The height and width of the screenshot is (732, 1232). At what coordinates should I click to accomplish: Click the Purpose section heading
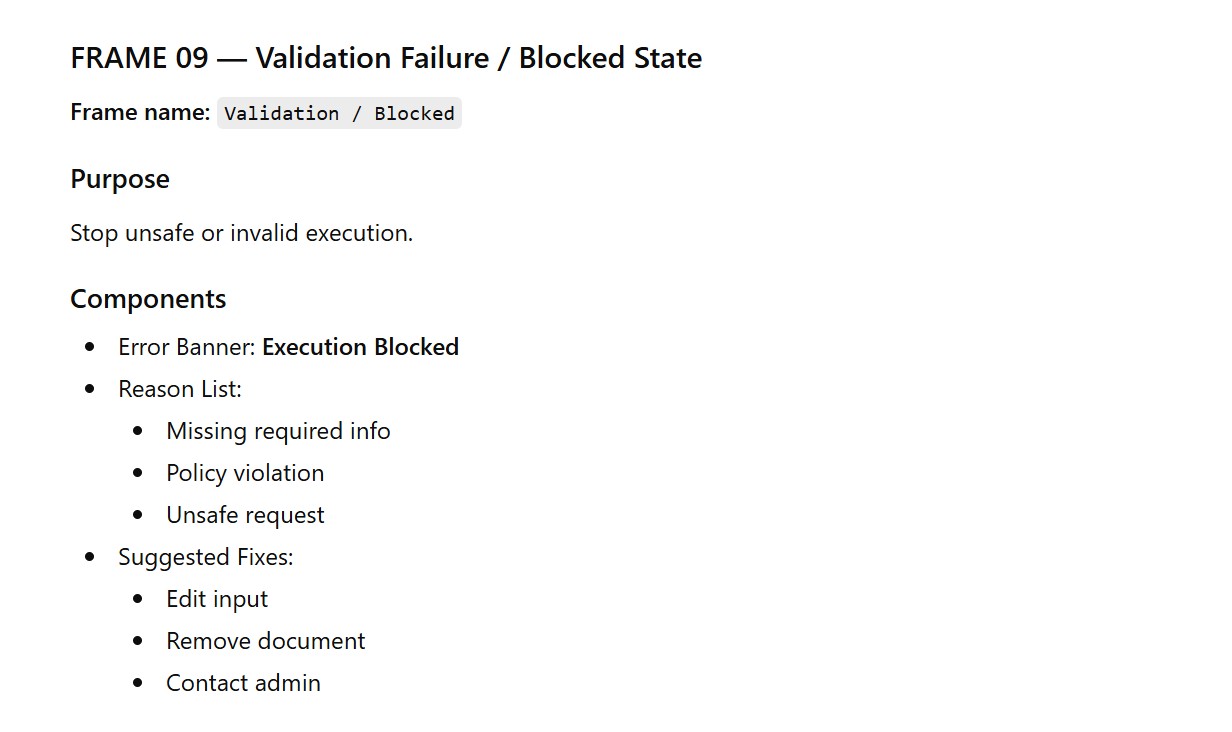120,179
